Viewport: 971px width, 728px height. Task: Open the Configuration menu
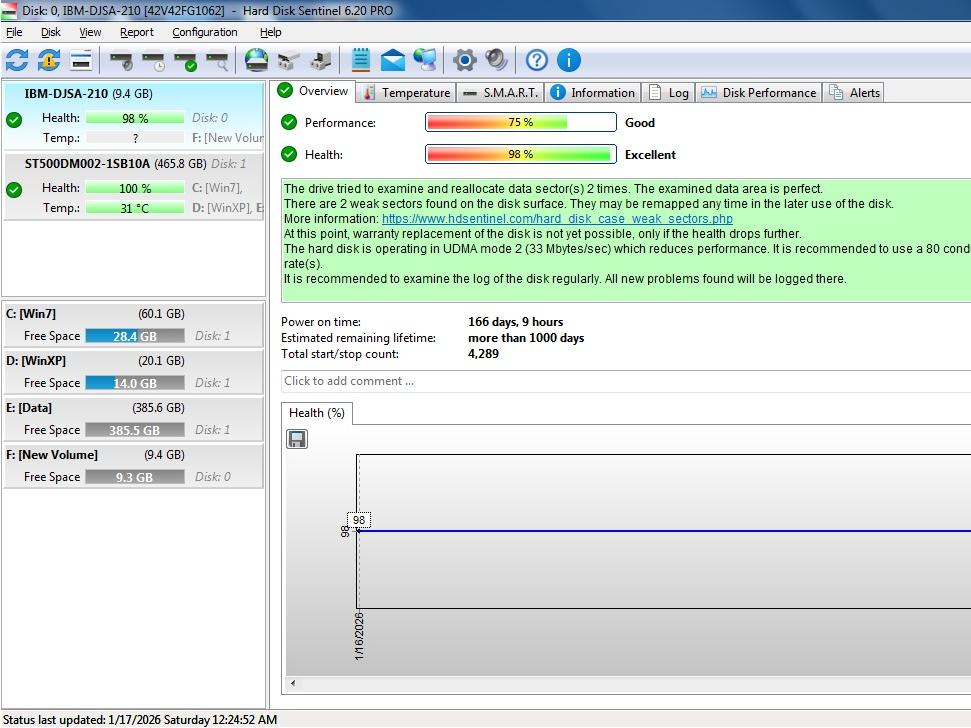[x=204, y=32]
